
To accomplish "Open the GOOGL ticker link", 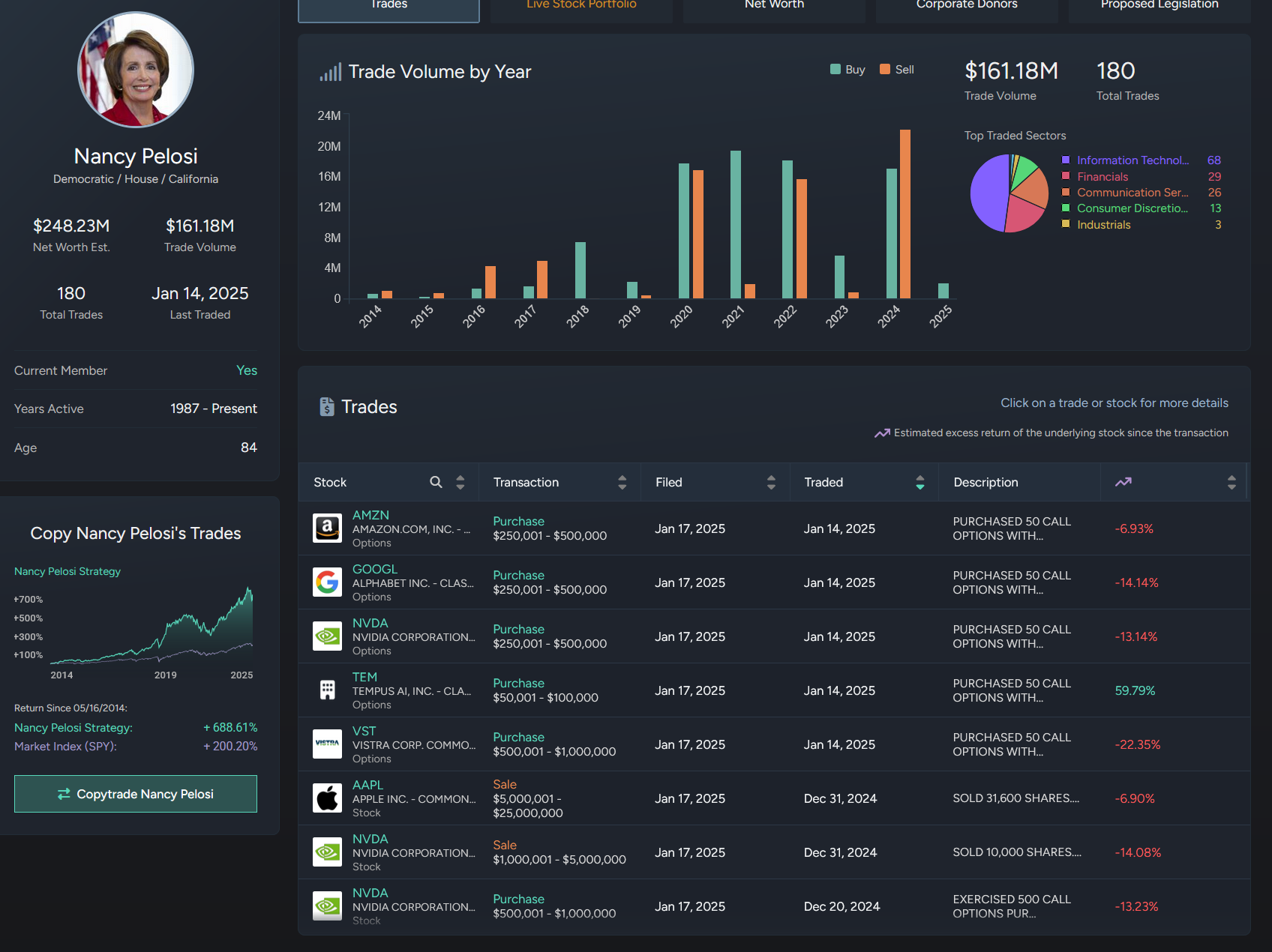I will [375, 569].
